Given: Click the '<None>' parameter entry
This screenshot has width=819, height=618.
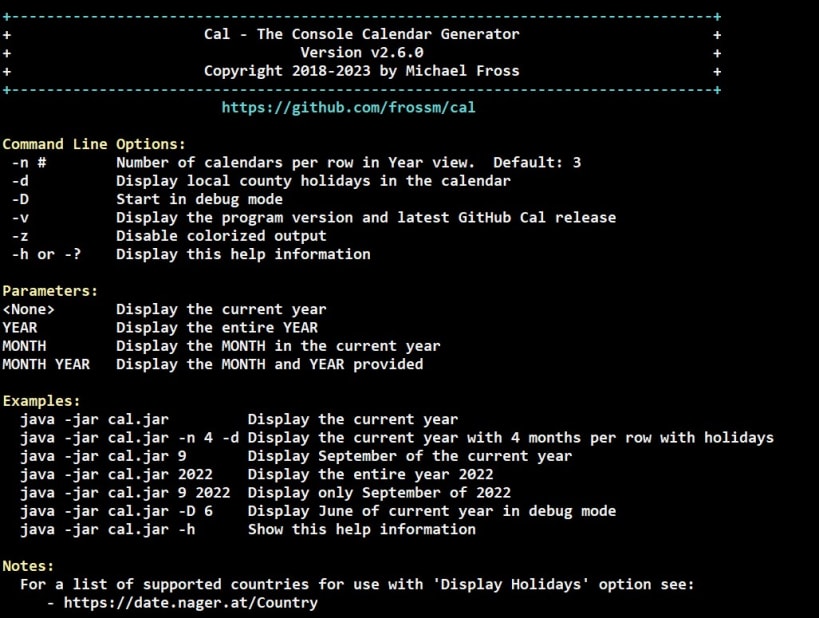Looking at the screenshot, I should 28,309.
